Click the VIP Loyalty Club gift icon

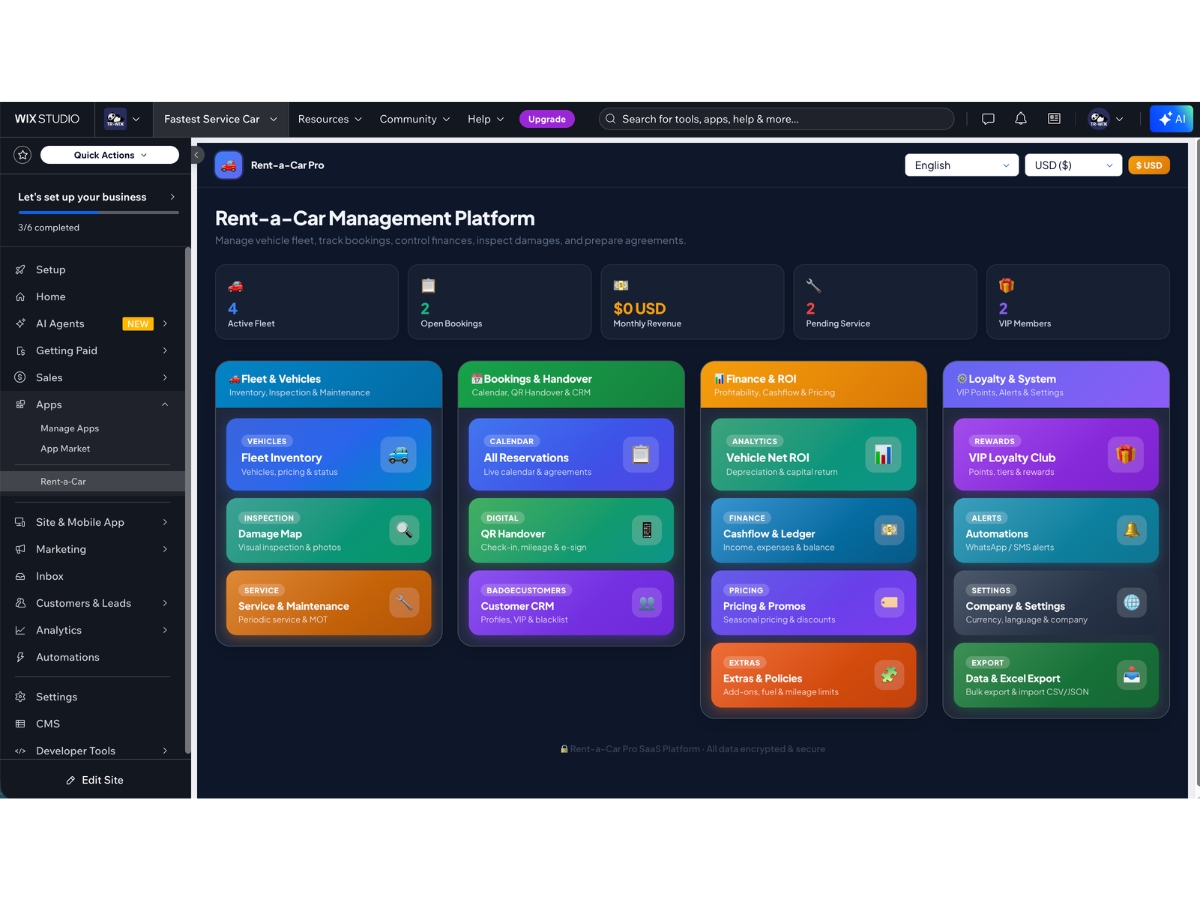1126,455
